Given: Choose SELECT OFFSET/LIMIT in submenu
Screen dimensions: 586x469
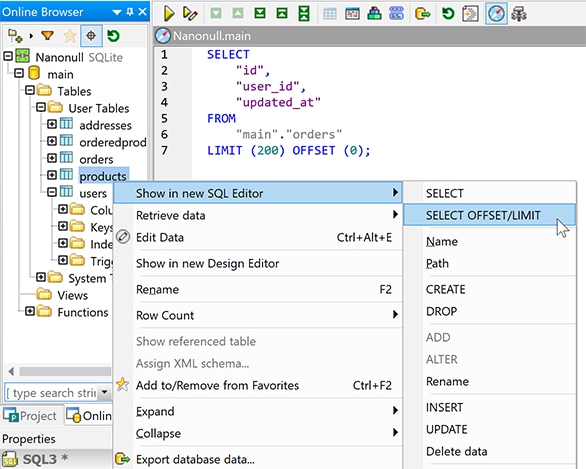Looking at the screenshot, I should point(490,215).
